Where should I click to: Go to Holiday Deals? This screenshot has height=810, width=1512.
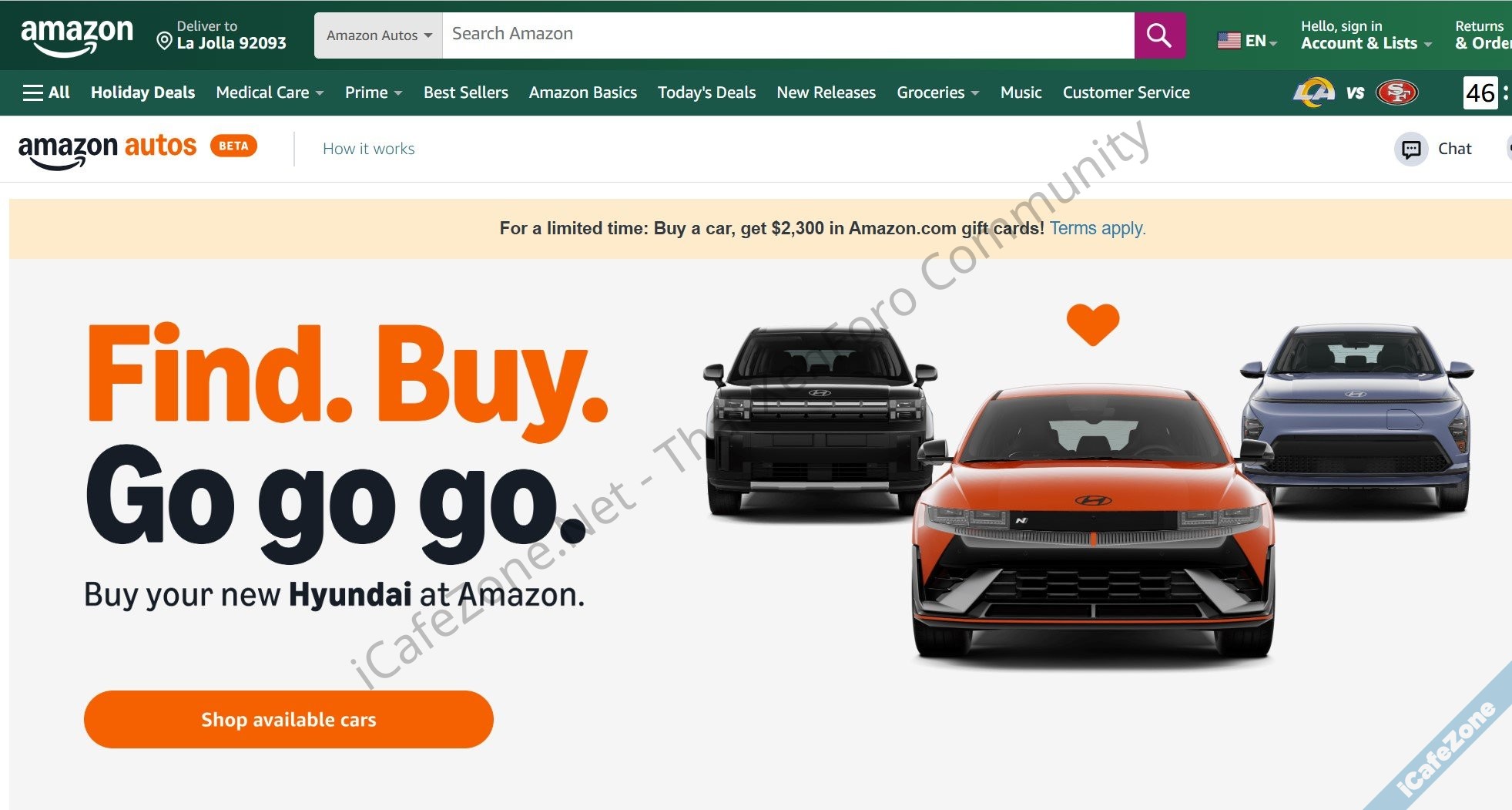point(142,92)
